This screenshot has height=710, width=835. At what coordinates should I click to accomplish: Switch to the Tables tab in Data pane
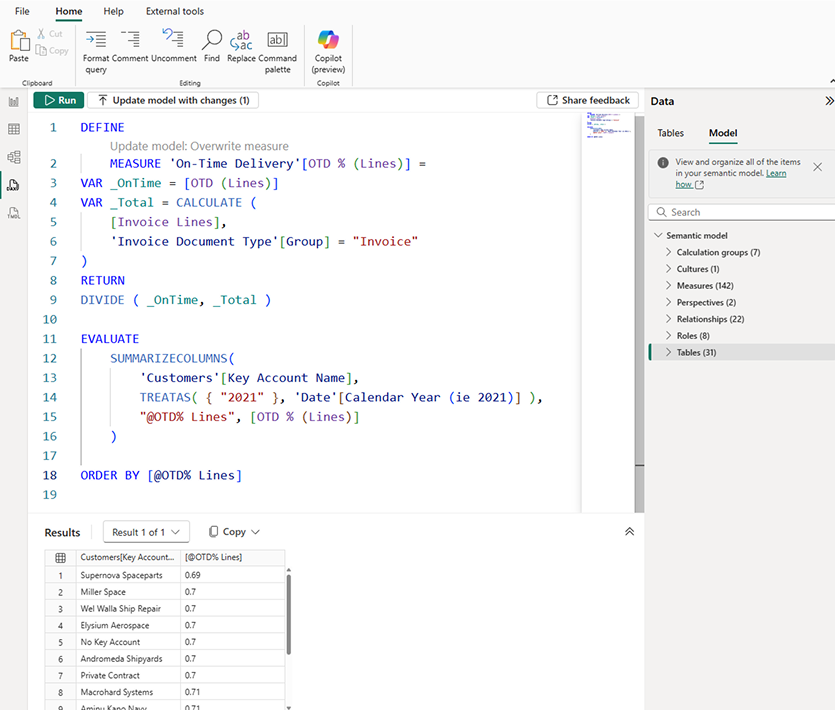point(670,132)
